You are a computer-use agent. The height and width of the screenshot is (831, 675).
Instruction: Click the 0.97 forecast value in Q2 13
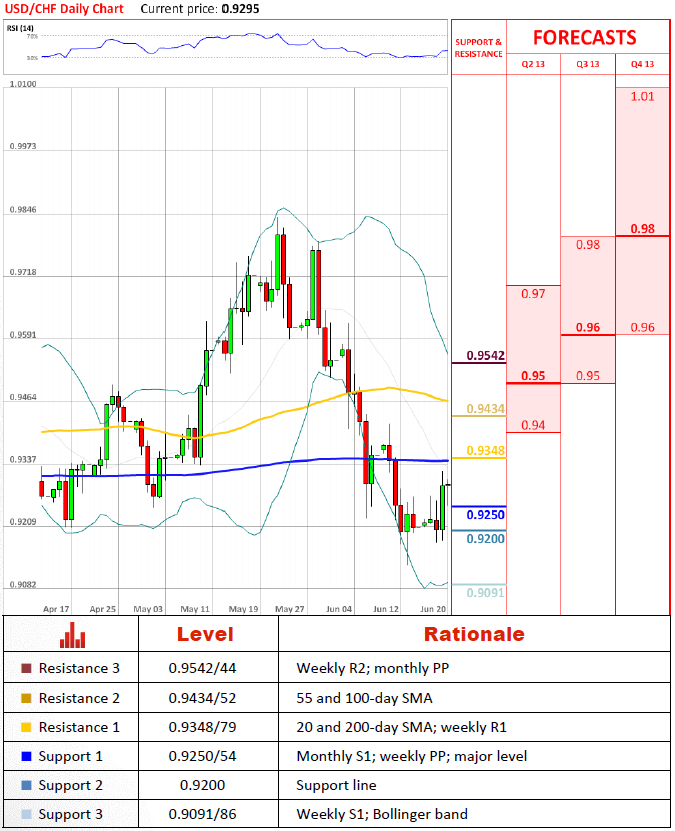pos(533,294)
